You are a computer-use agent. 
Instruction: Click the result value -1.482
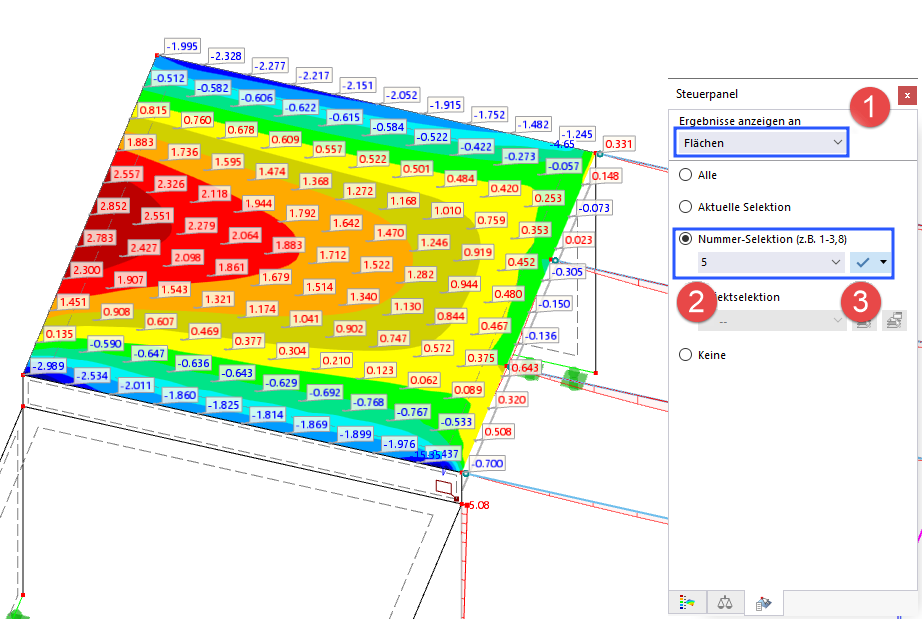click(x=534, y=125)
